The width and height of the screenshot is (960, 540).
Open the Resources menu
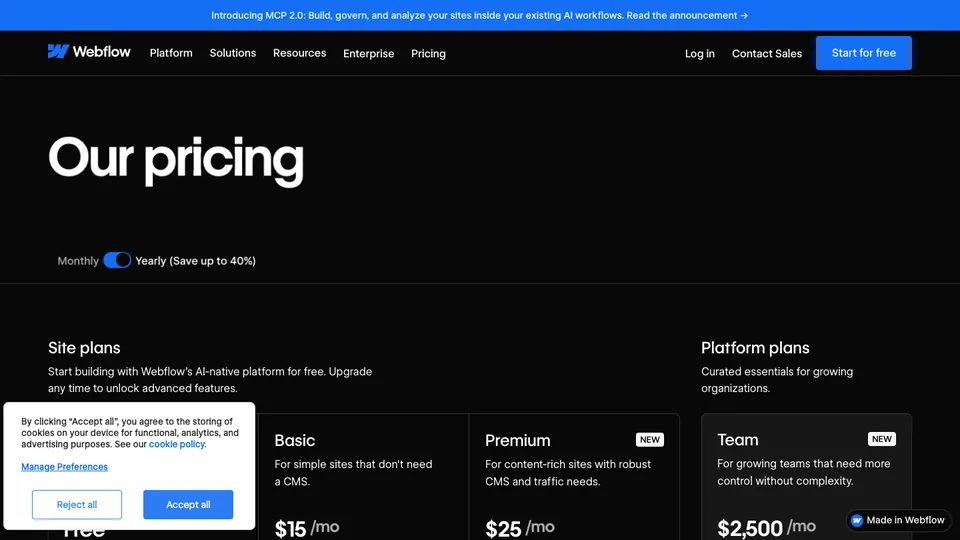(299, 53)
